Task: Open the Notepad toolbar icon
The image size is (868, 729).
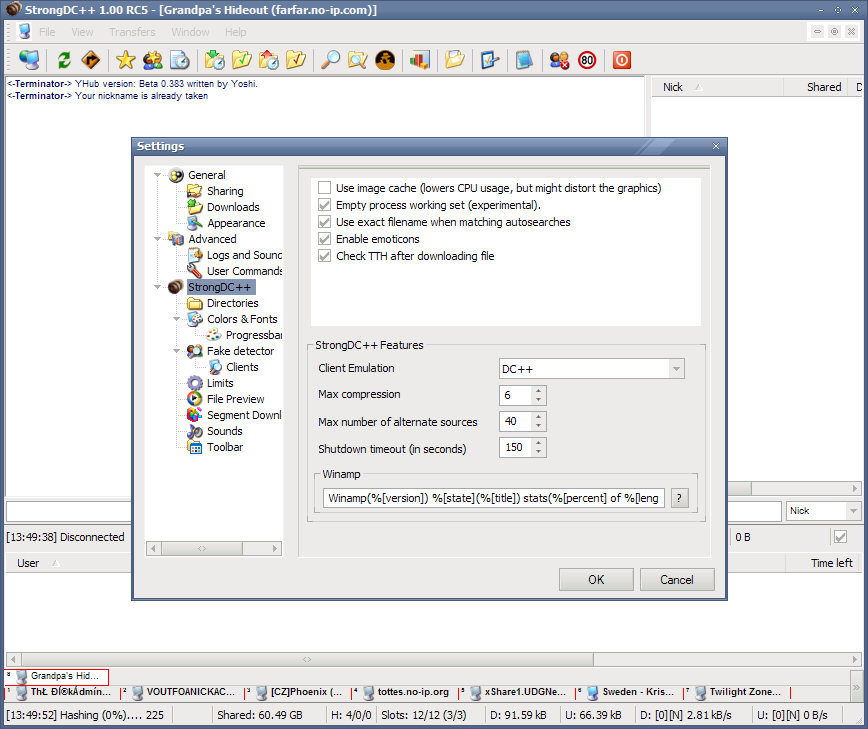Action: [x=524, y=60]
